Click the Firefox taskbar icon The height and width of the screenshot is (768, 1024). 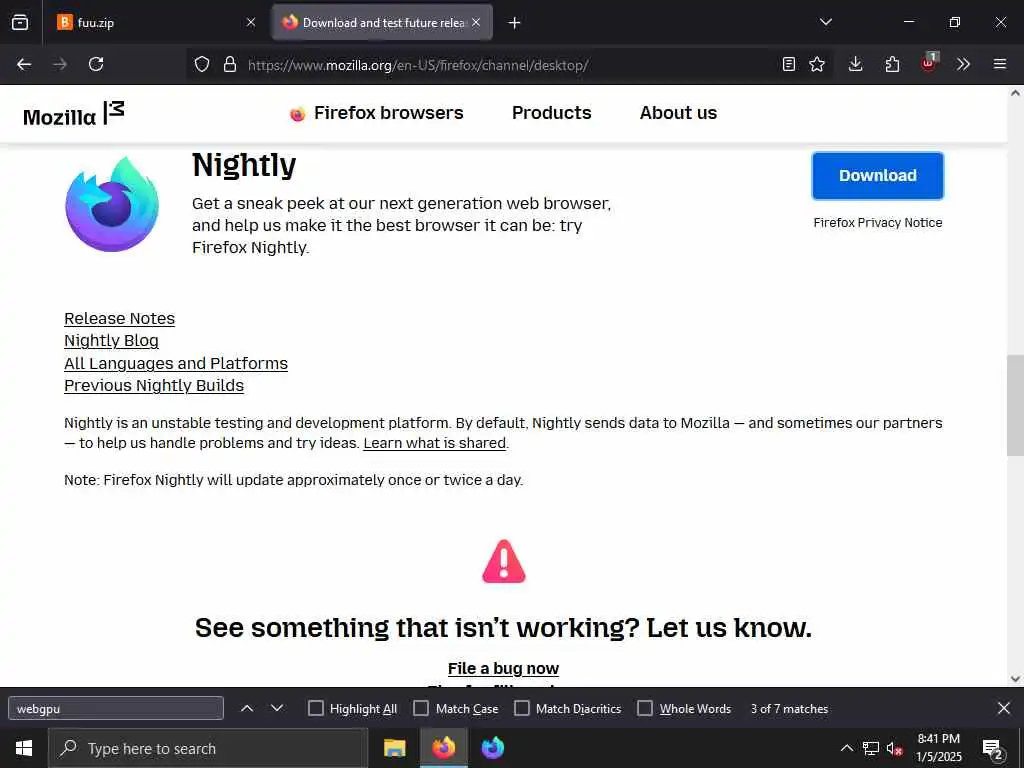443,748
